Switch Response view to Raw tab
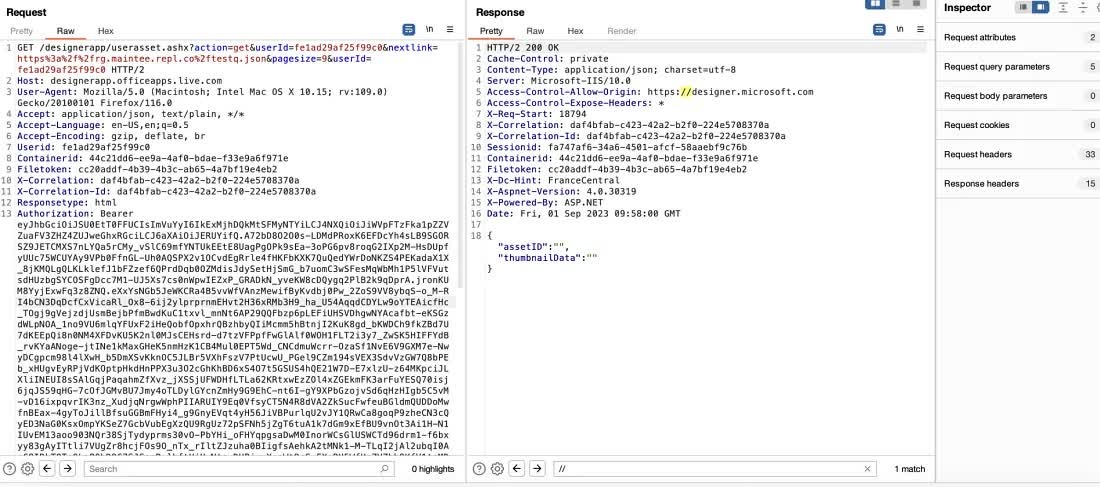 (x=535, y=31)
